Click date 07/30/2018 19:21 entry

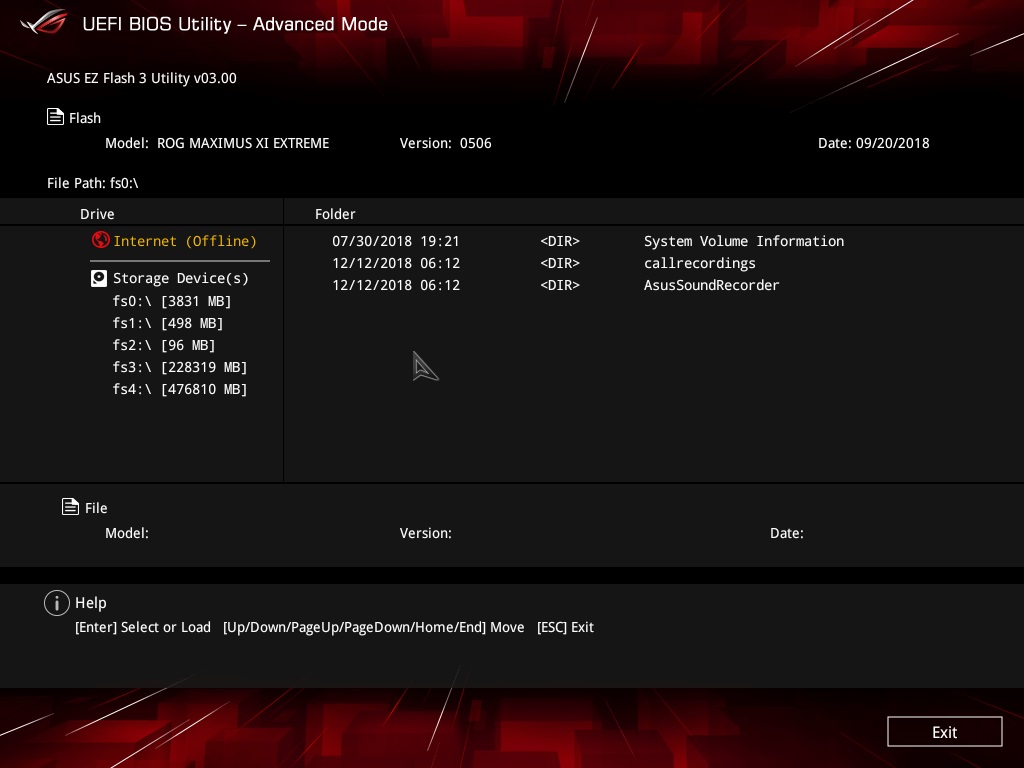[x=396, y=241]
